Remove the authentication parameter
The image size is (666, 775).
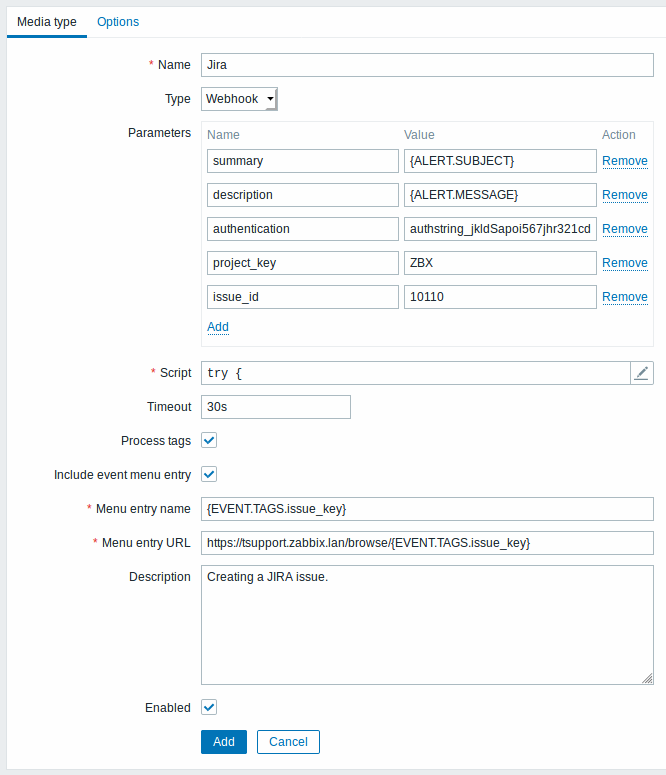[x=625, y=229]
